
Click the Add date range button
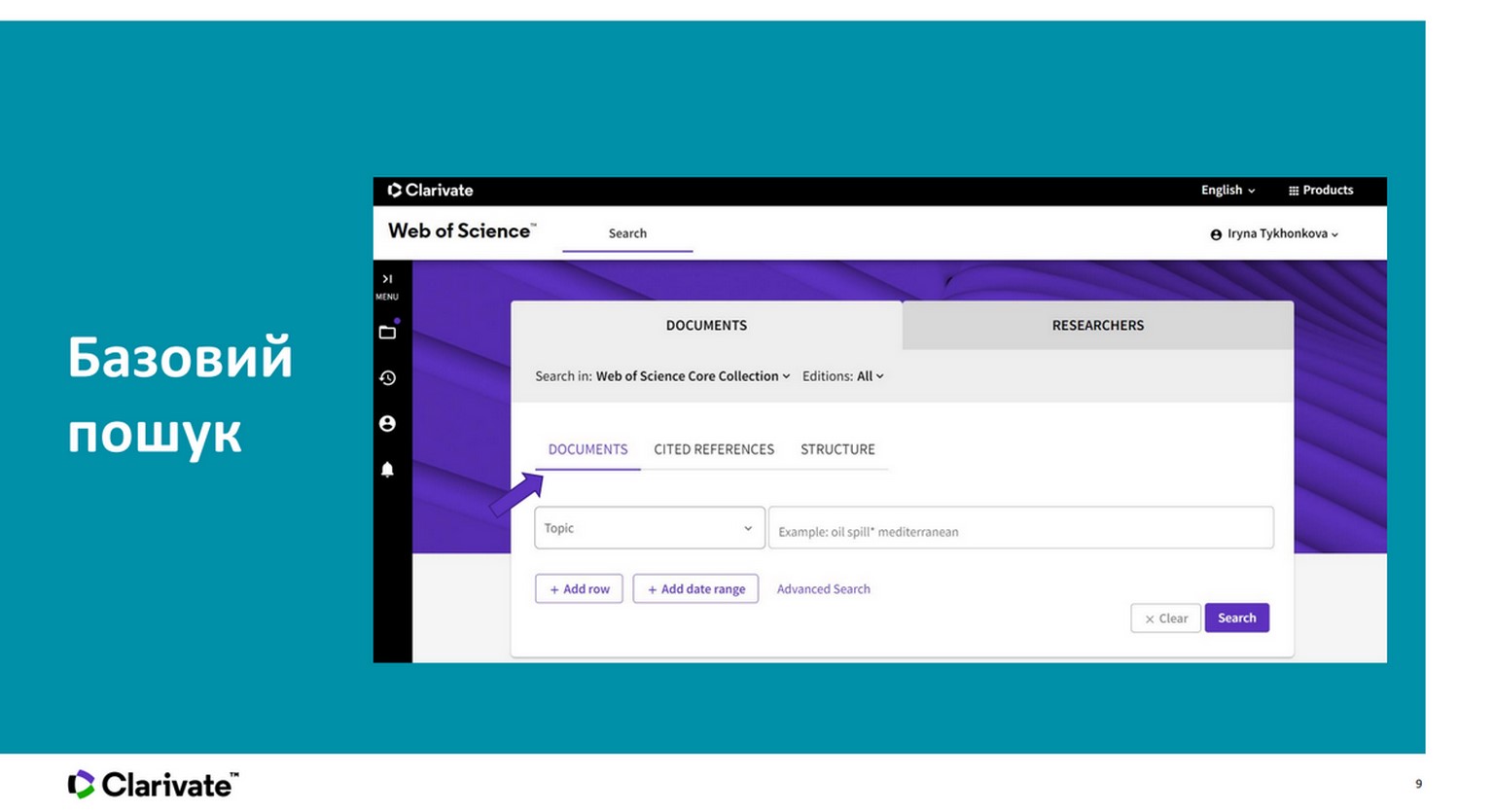(x=695, y=589)
